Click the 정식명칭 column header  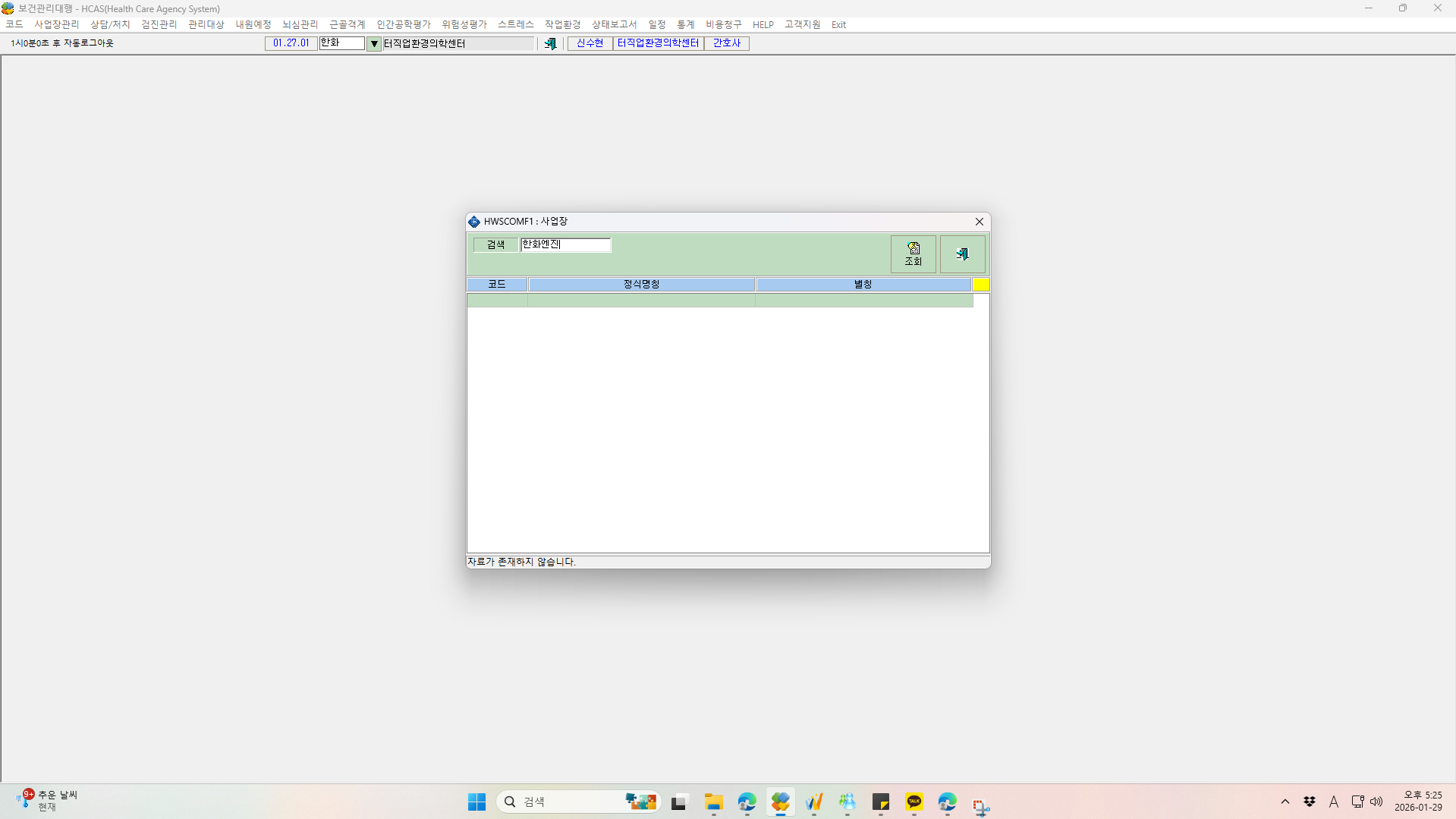click(641, 285)
